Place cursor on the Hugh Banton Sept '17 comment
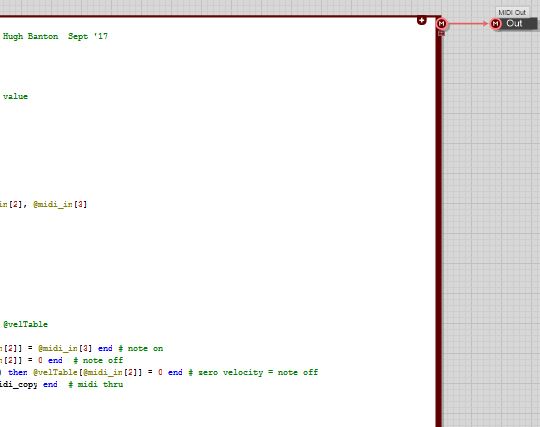 click(x=55, y=36)
